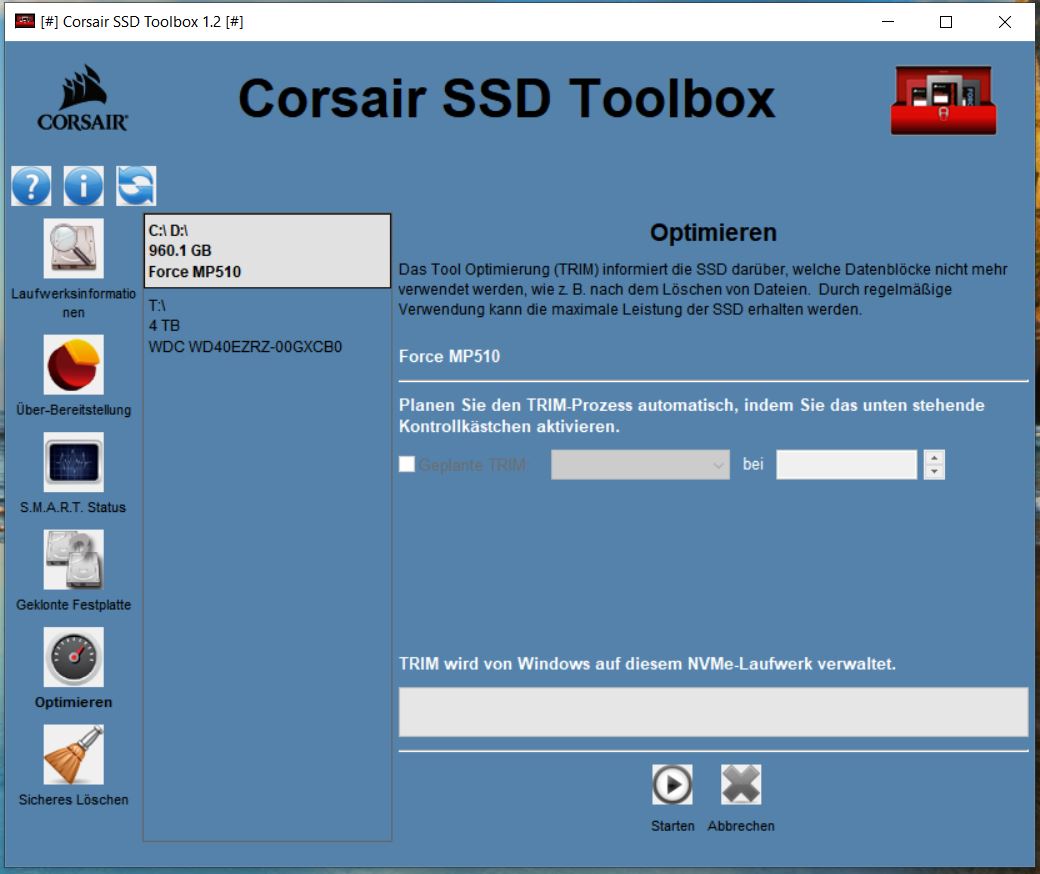
Task: Open Geklonte Festplatte disk clone icon
Action: point(74,560)
